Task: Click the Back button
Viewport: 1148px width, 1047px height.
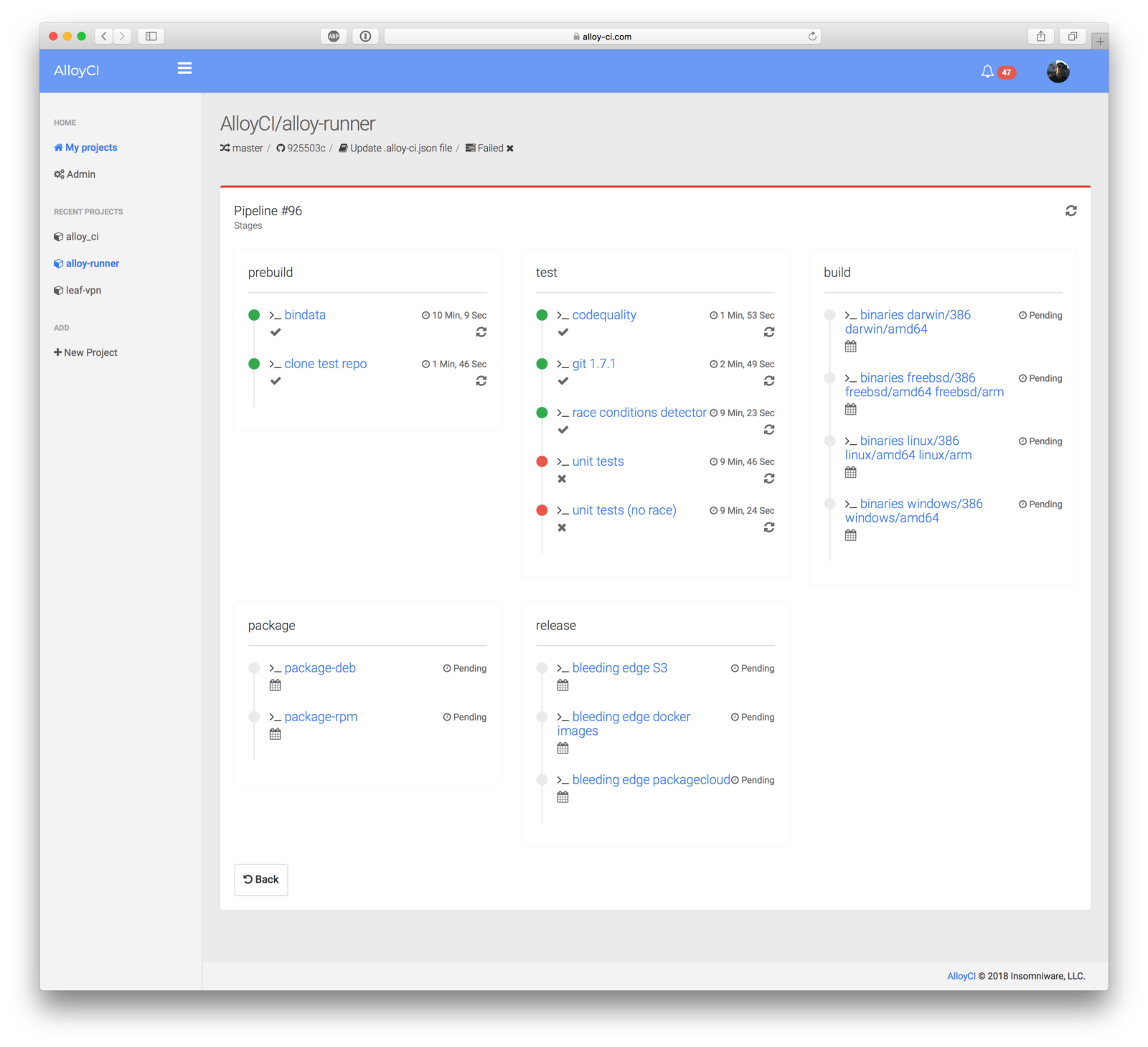Action: click(x=261, y=880)
